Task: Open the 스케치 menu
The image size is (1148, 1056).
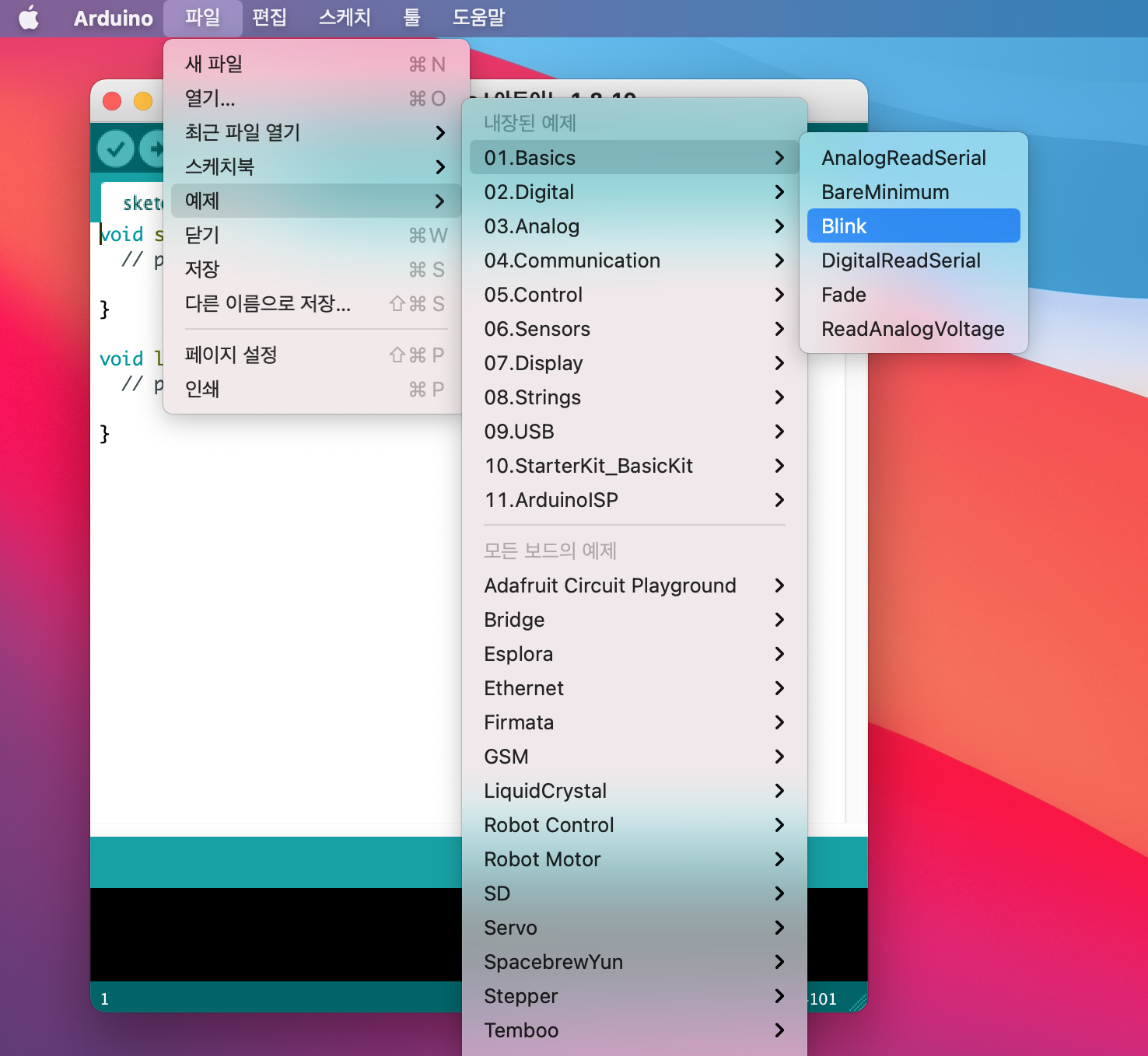Action: (x=345, y=17)
